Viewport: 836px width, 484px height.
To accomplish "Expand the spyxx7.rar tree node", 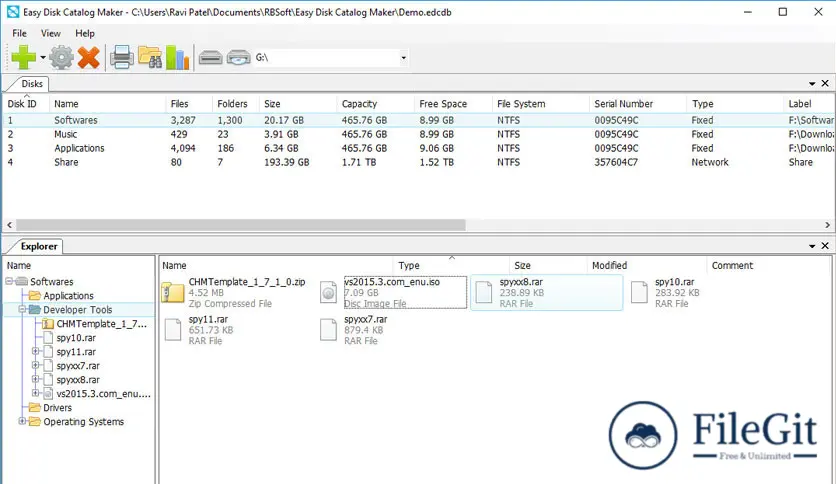I will (35, 365).
